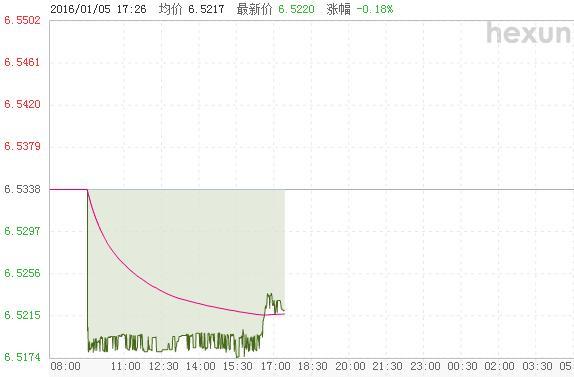
Task: Click the 6.5297 price axis label
Action: [x=22, y=231]
